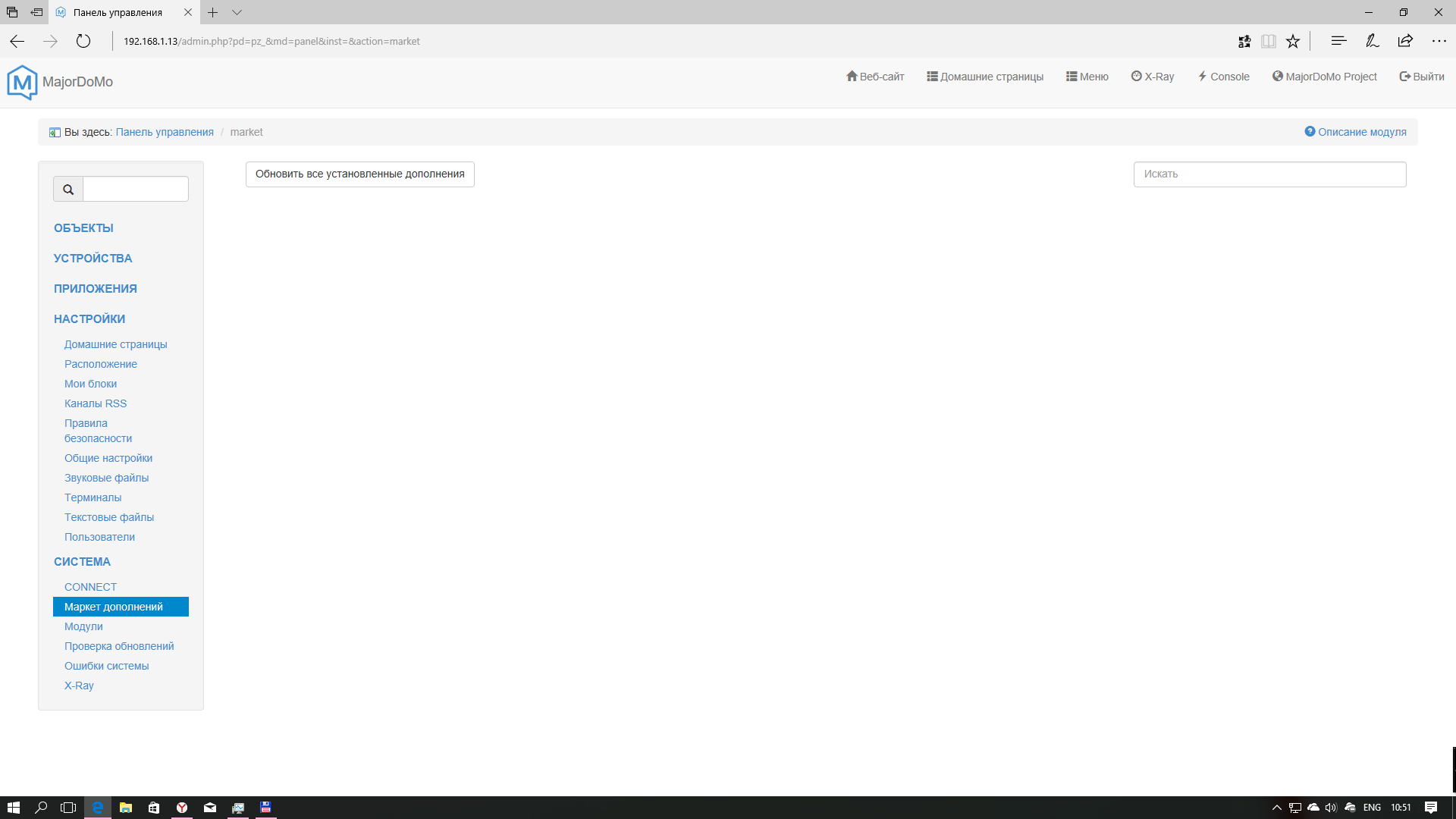Open Домашние страницы in the top navigation

[x=985, y=77]
